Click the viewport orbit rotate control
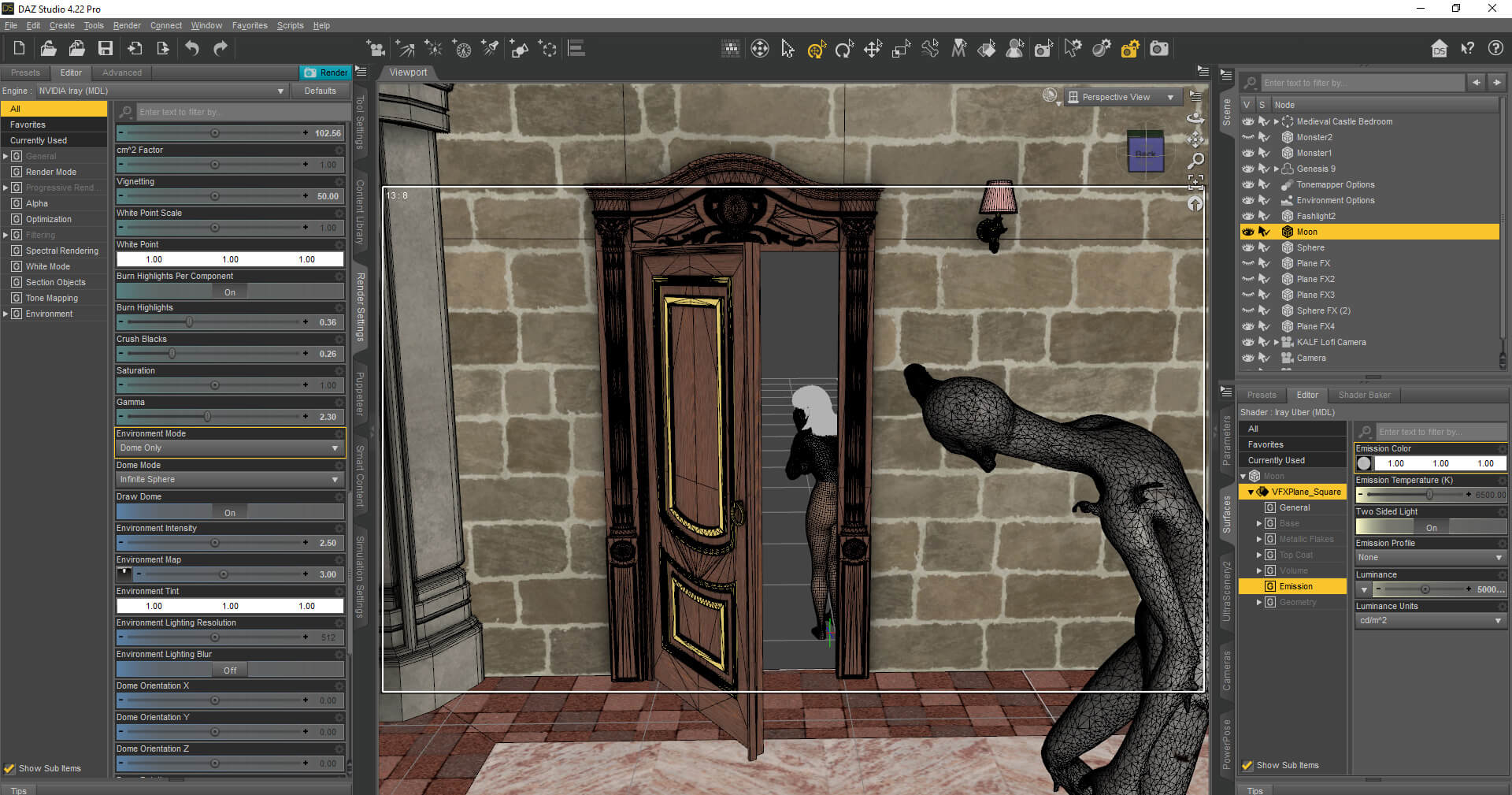The image size is (1512, 795). [x=1195, y=117]
